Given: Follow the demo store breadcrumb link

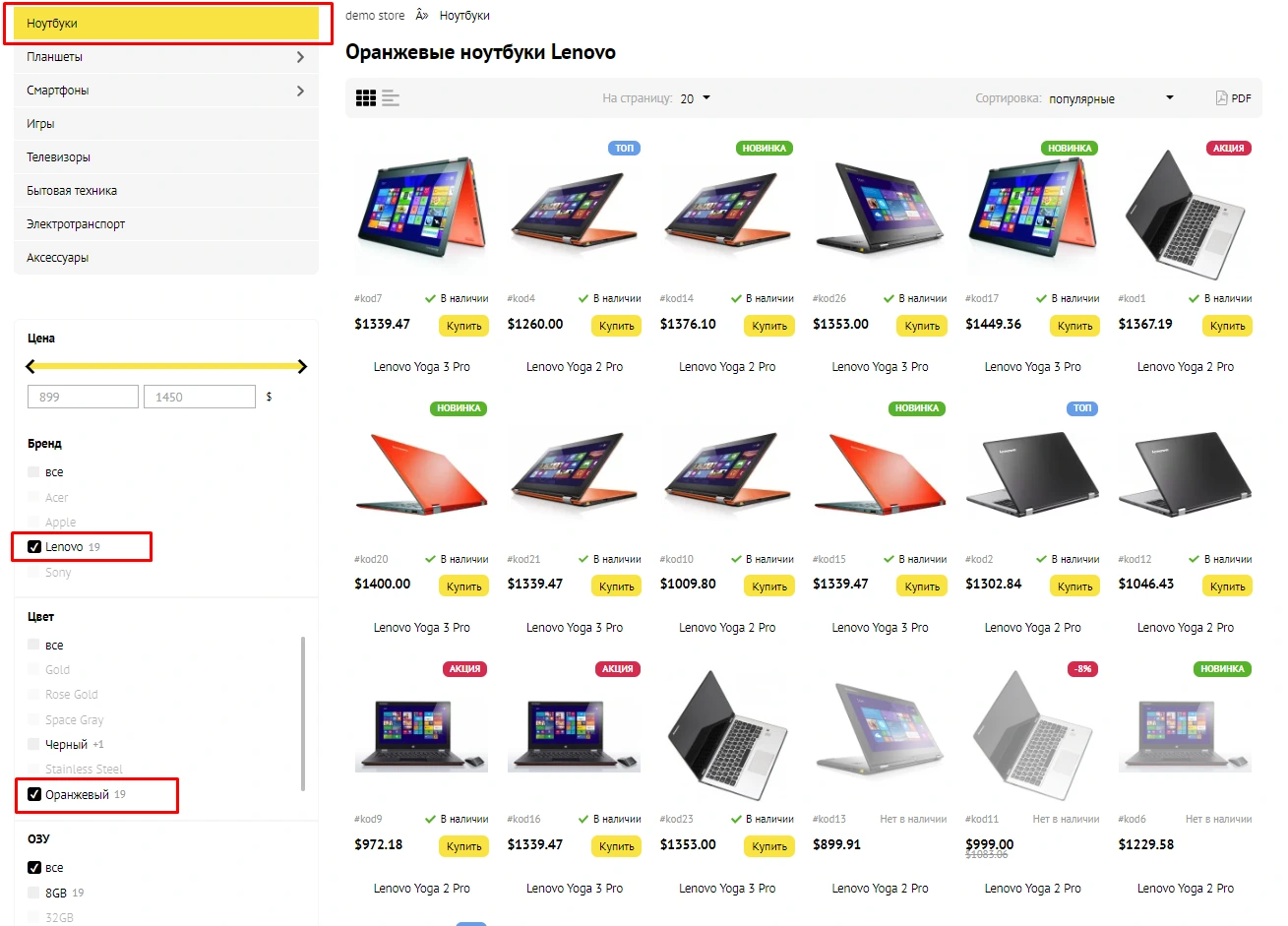Looking at the screenshot, I should [375, 16].
